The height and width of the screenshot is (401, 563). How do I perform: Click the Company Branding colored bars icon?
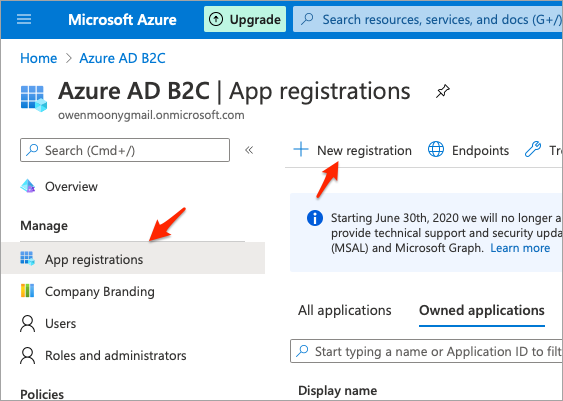click(27, 291)
